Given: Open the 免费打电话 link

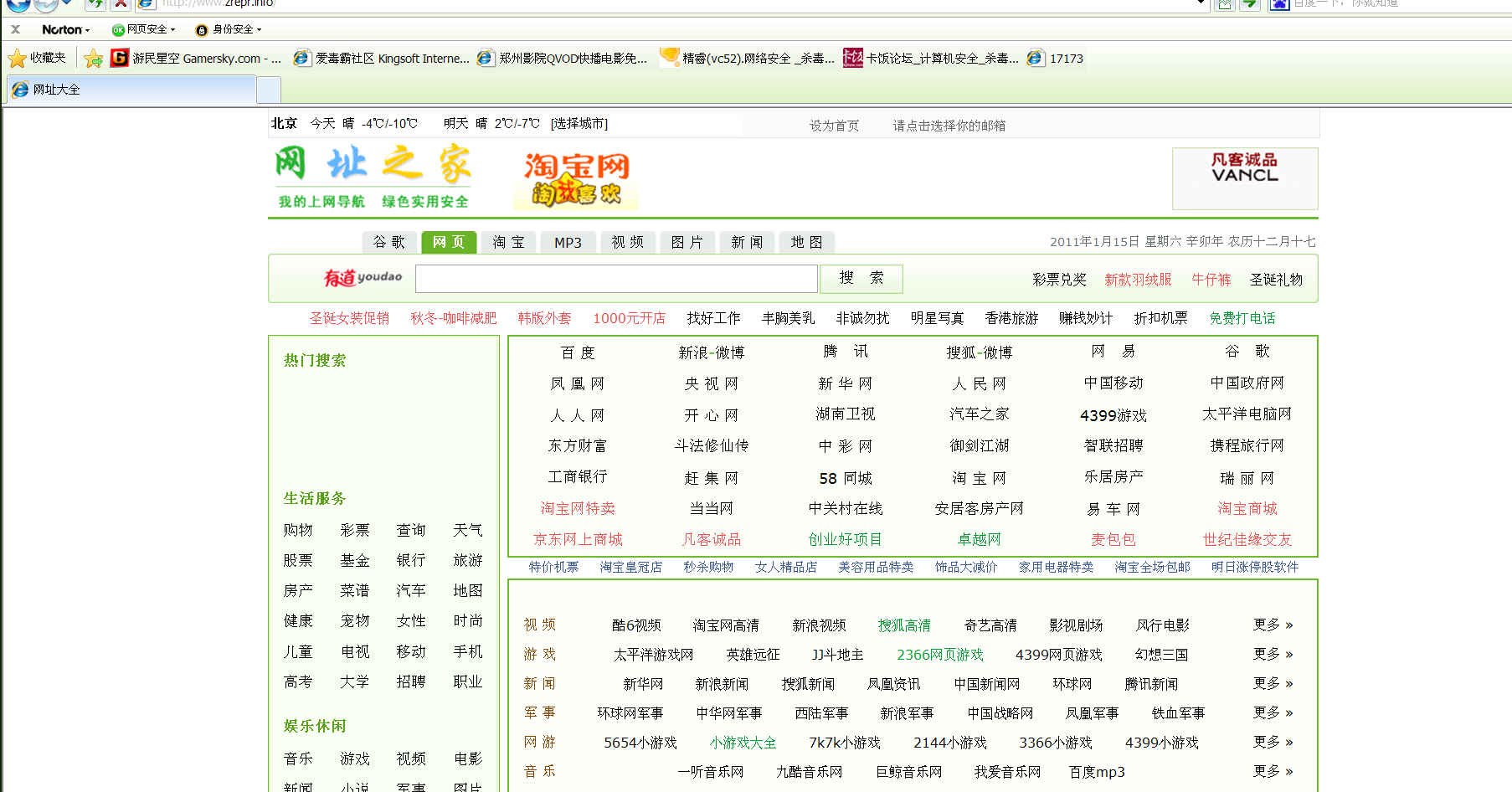Looking at the screenshot, I should [1242, 318].
